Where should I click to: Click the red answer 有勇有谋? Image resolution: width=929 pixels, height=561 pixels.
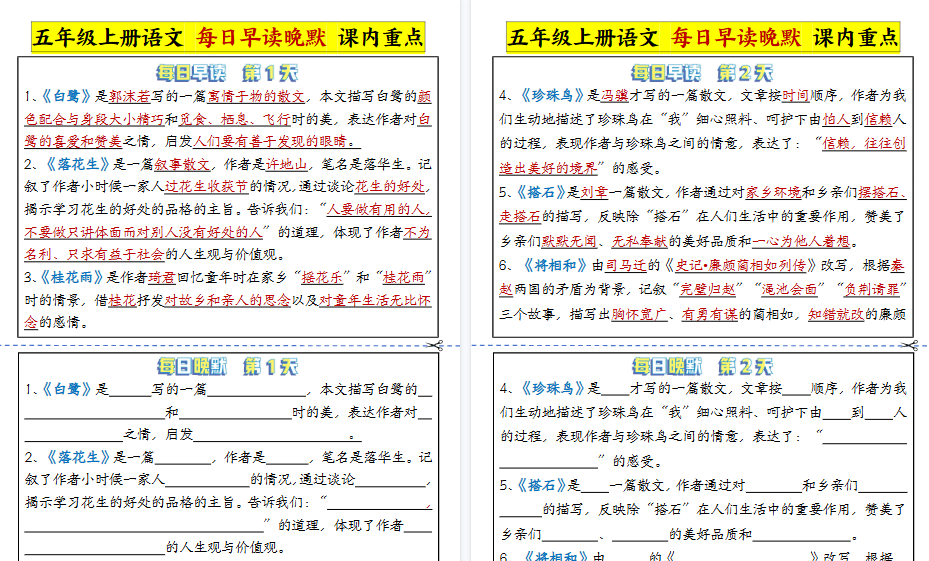[x=709, y=314]
